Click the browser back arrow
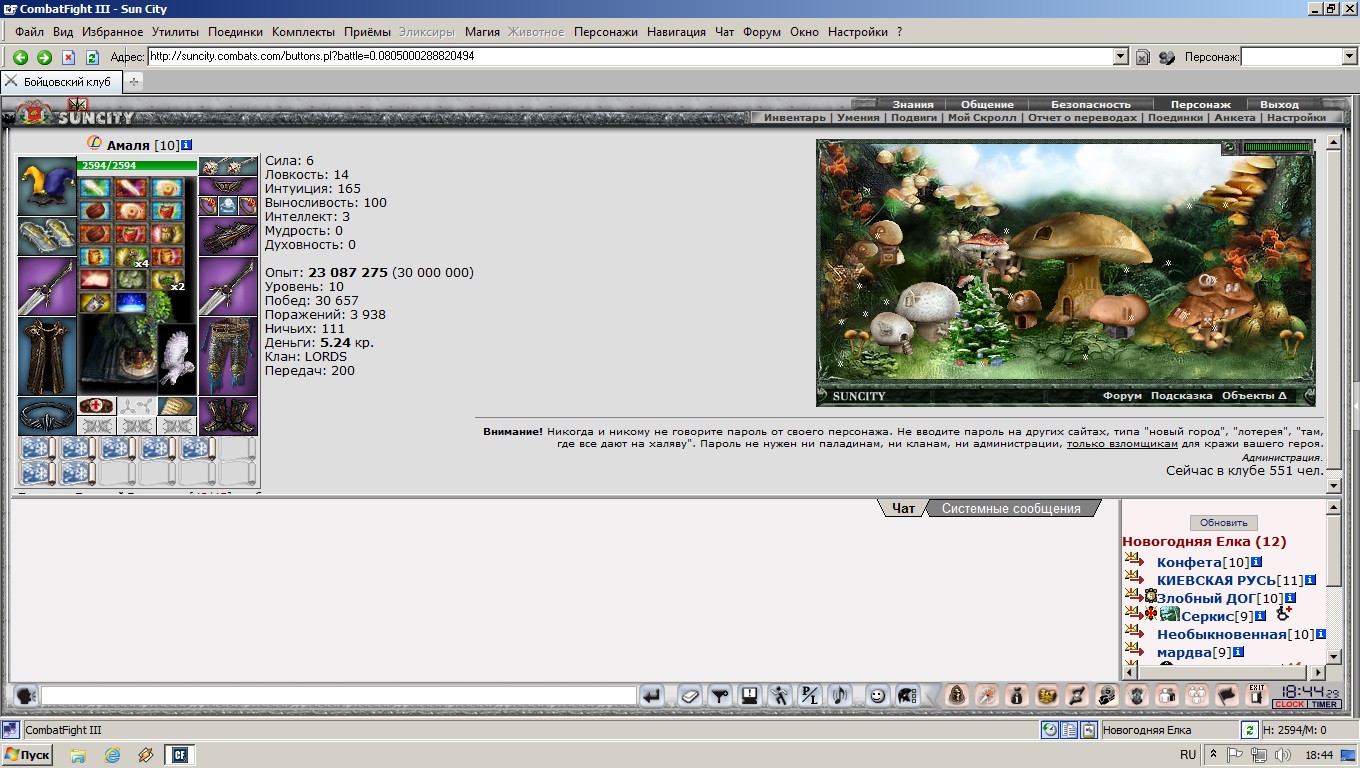 pyautogui.click(x=20, y=57)
